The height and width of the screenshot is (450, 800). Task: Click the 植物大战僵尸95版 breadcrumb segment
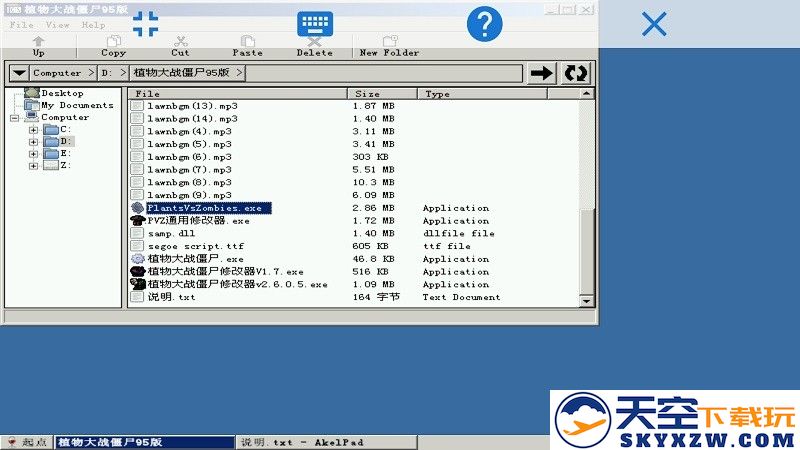[182, 73]
